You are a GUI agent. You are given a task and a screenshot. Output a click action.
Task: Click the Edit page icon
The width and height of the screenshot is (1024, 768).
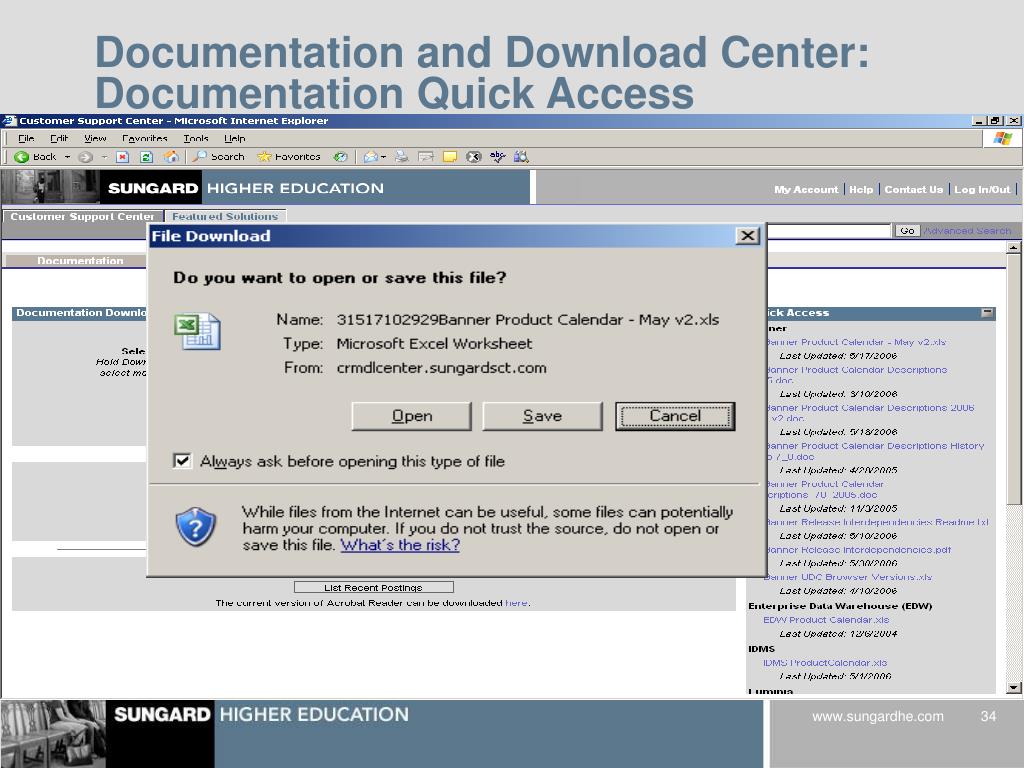pyautogui.click(x=426, y=157)
